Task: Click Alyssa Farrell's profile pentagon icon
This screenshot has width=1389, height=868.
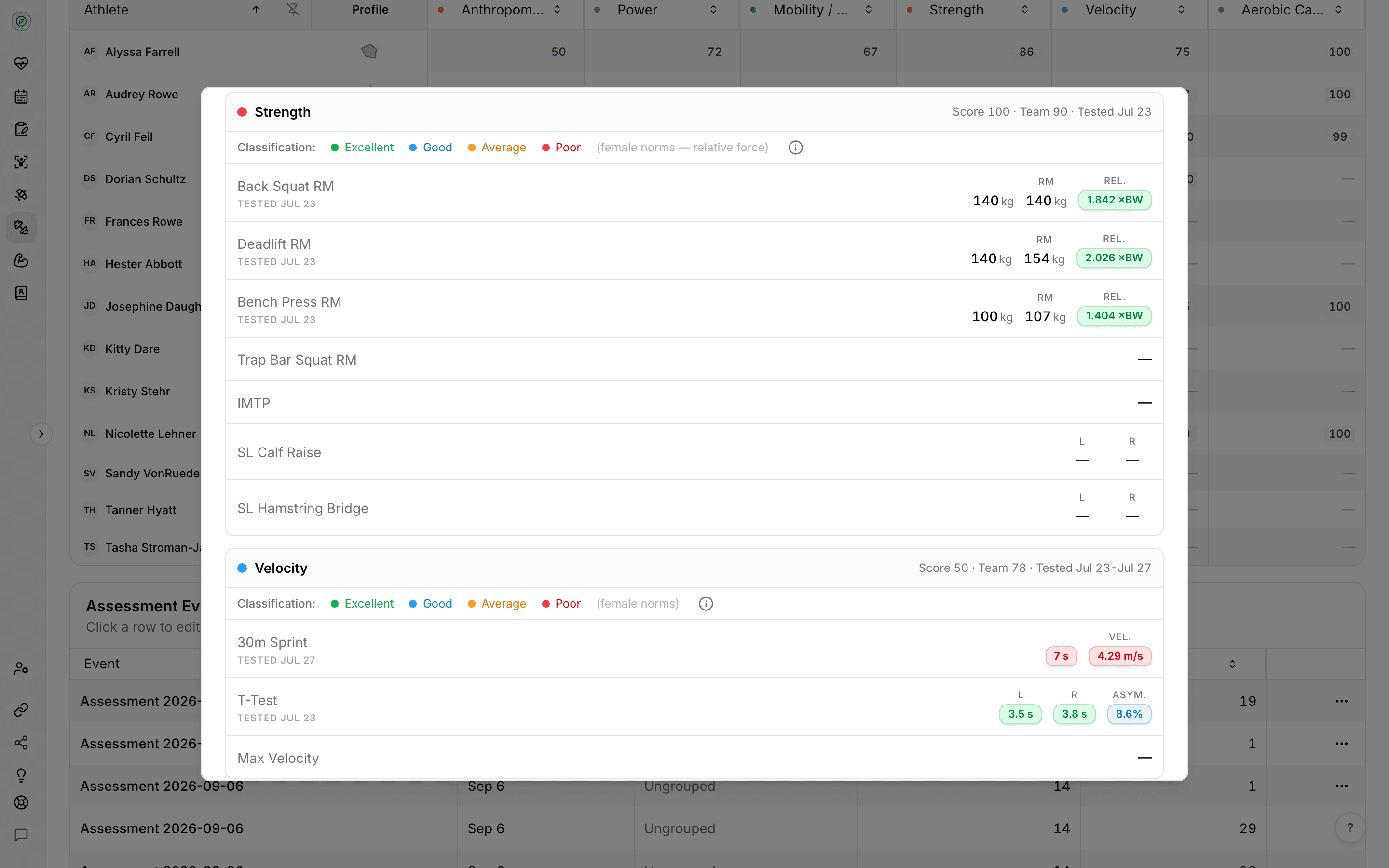Action: (369, 52)
